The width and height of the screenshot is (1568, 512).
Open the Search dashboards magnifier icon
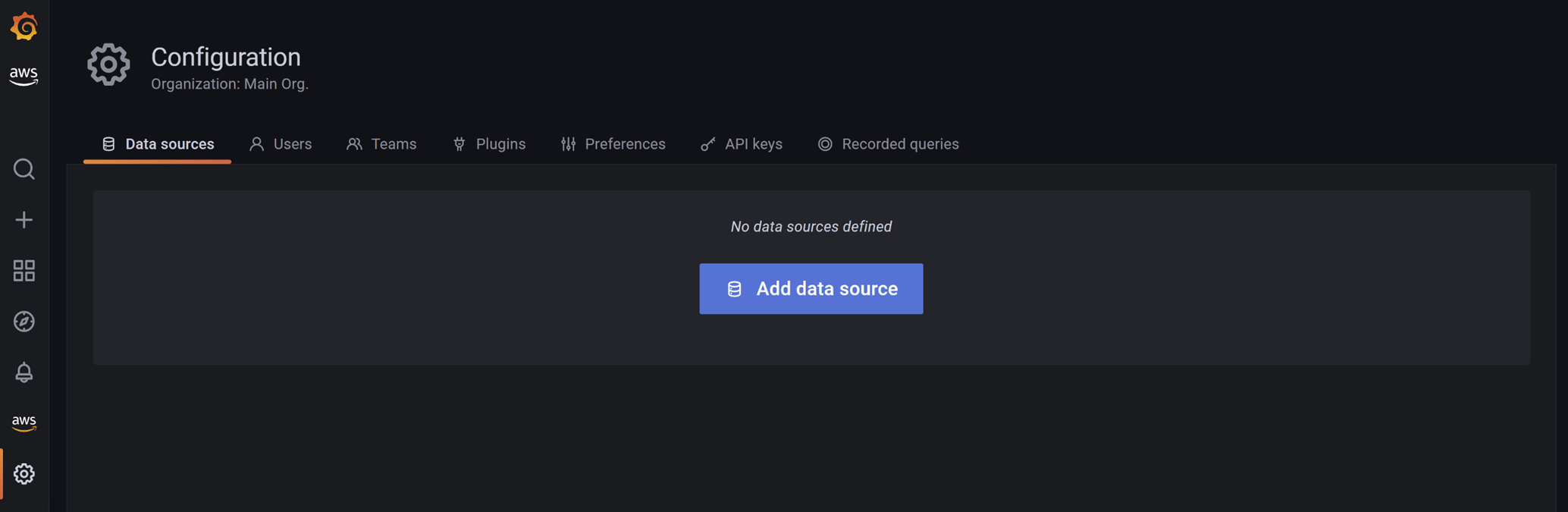[x=24, y=169]
